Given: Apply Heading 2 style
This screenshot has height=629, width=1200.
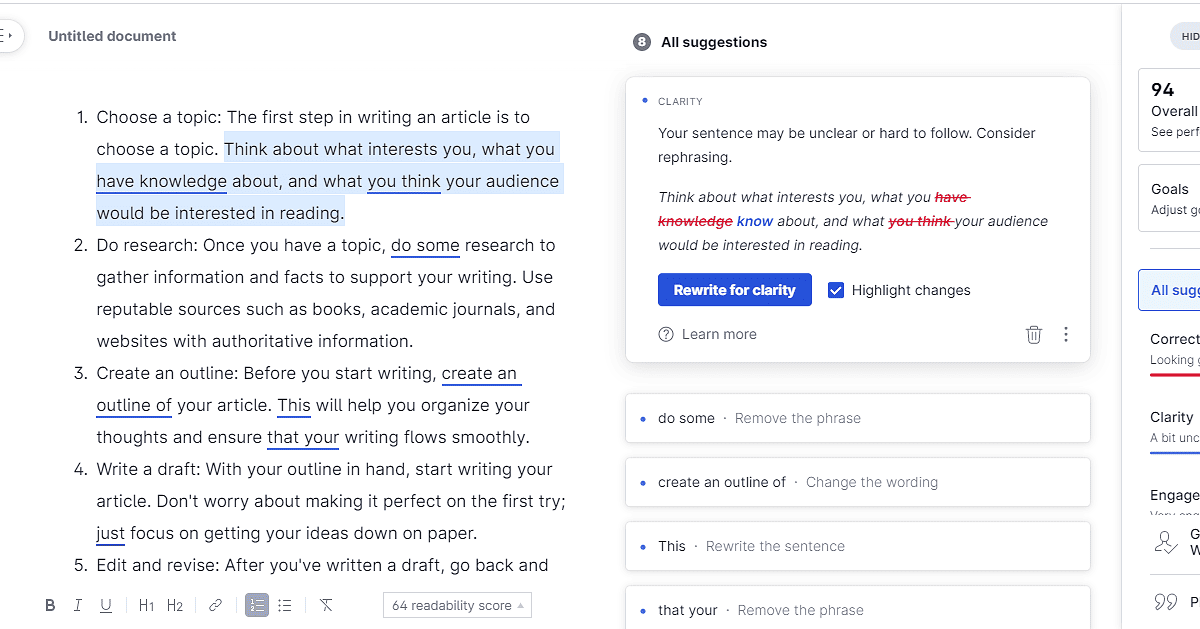Looking at the screenshot, I should pyautogui.click(x=175, y=605).
